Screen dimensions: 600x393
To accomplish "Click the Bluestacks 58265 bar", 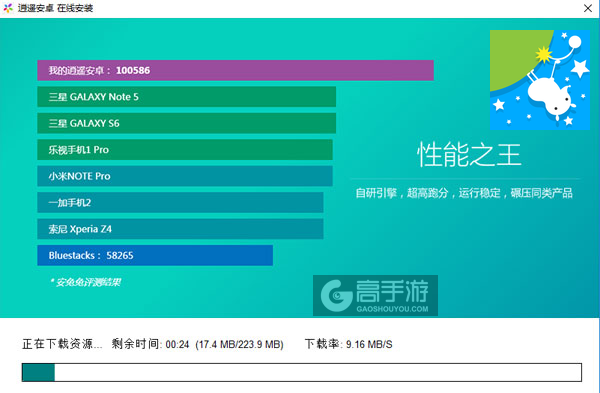I will click(x=155, y=255).
